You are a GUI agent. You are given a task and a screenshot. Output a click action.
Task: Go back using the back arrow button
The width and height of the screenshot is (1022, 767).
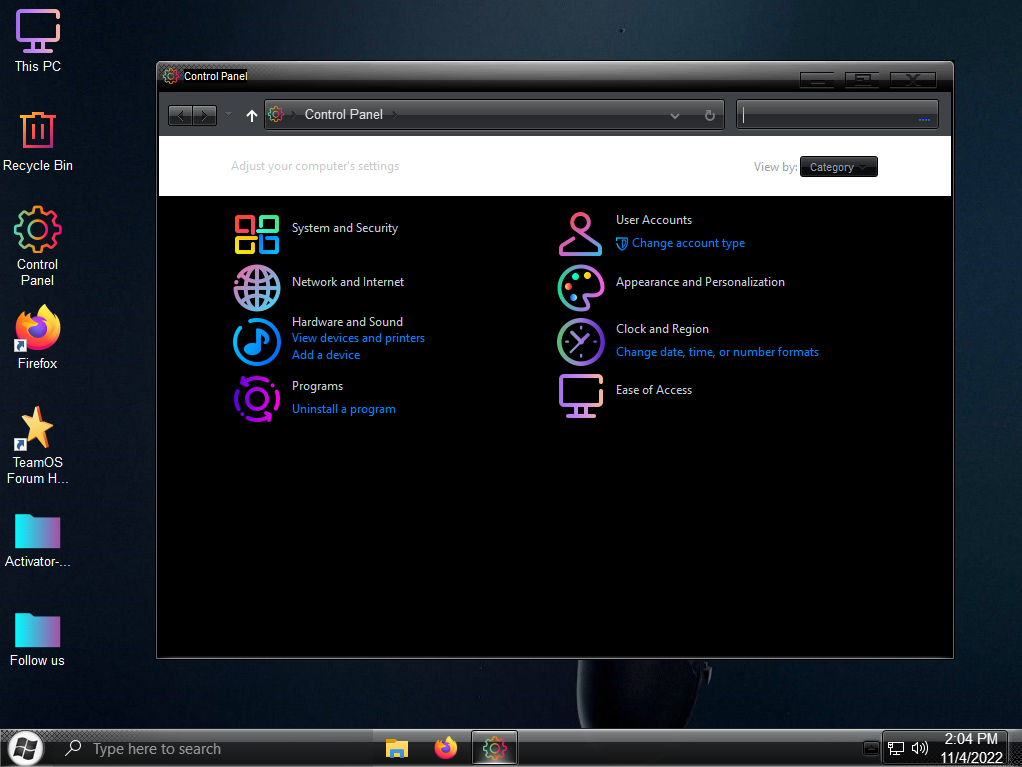click(181, 115)
